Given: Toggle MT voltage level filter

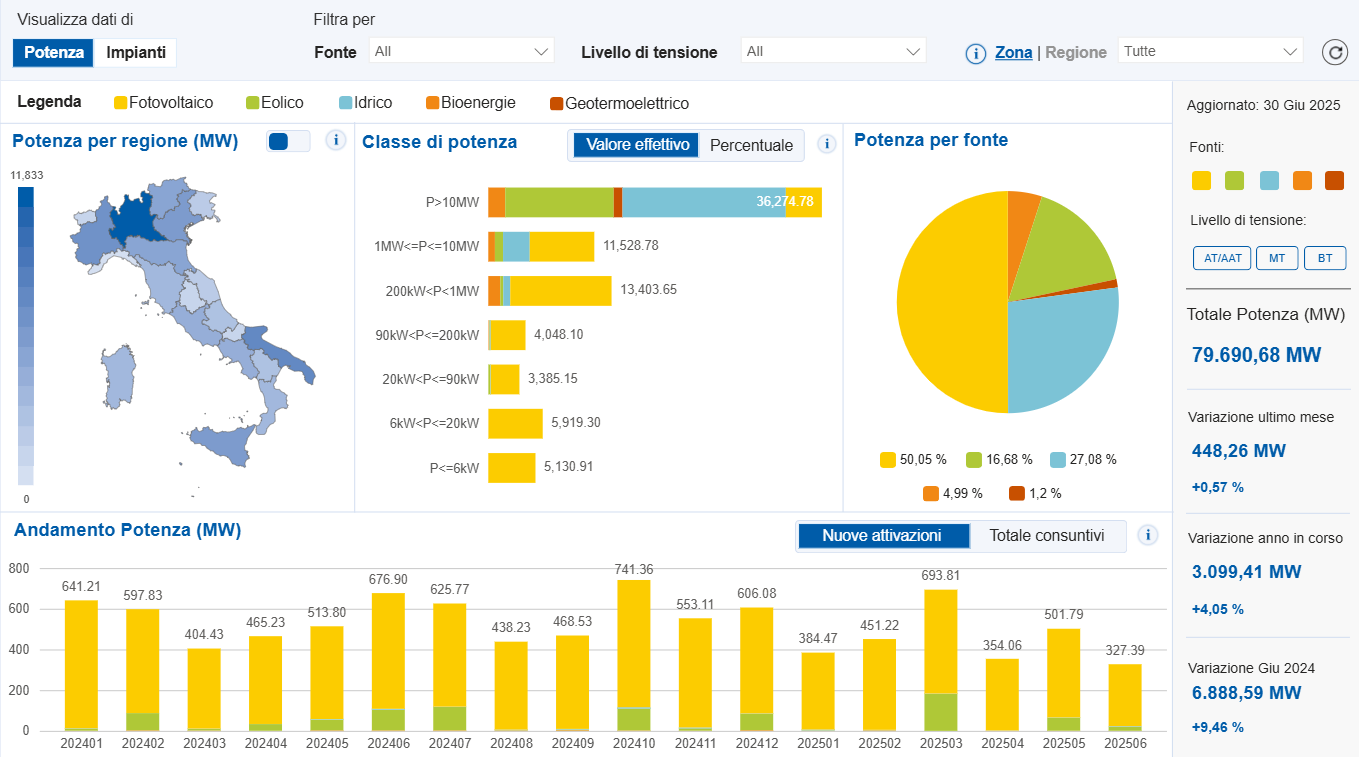Looking at the screenshot, I should pos(1277,258).
